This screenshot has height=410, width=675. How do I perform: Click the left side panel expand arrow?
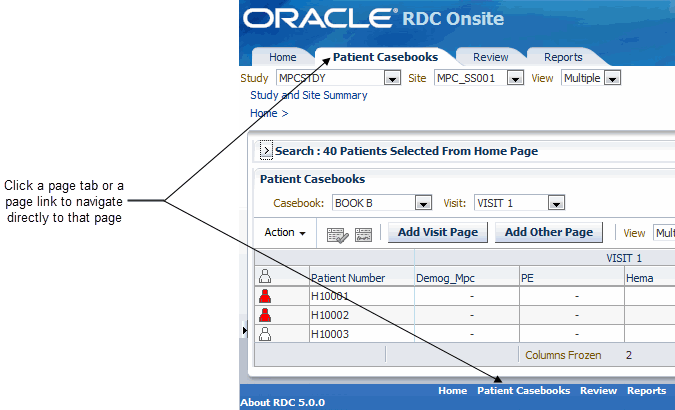(245, 330)
